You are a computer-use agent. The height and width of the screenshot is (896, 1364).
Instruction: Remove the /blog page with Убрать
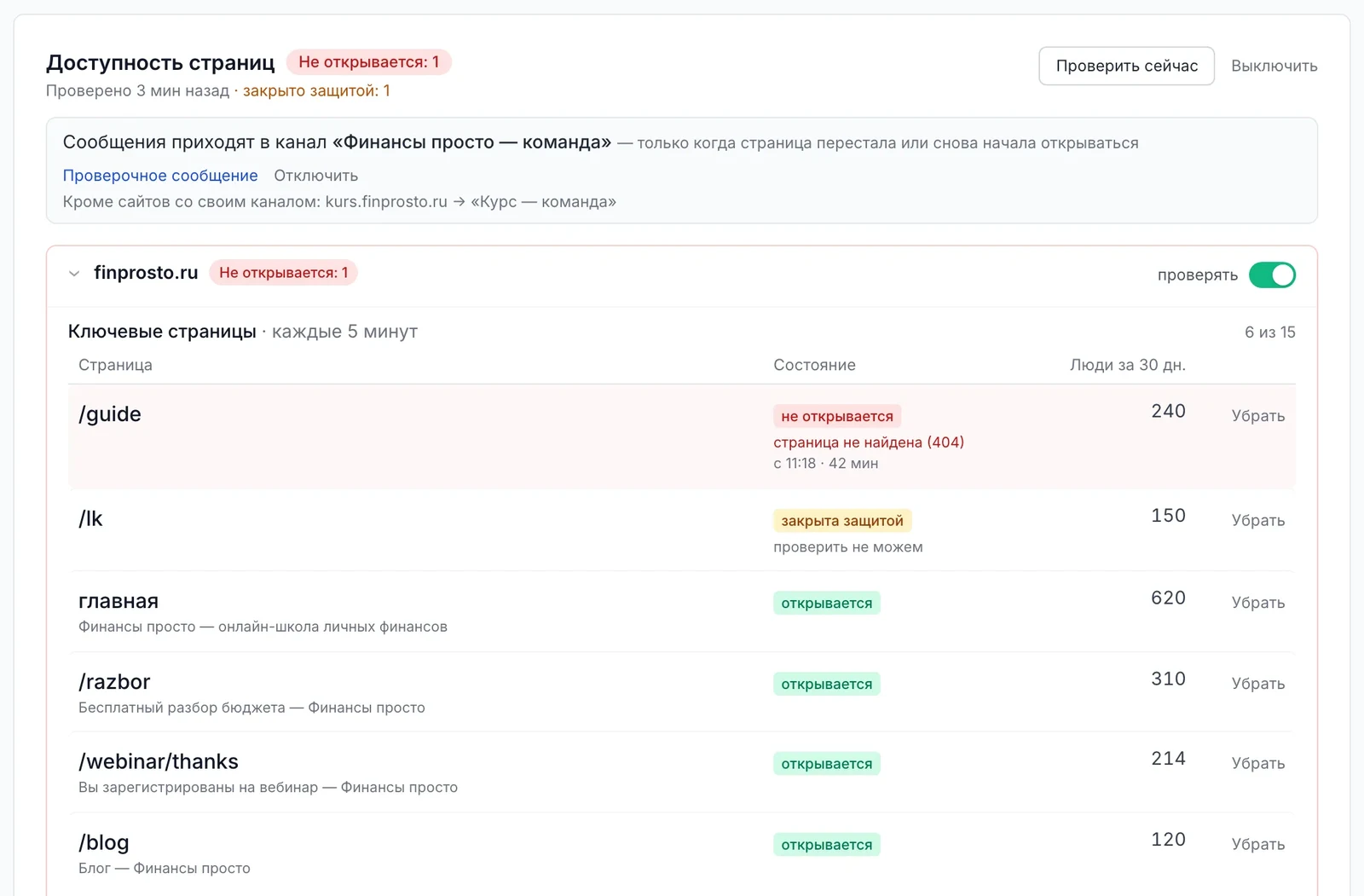1257,845
